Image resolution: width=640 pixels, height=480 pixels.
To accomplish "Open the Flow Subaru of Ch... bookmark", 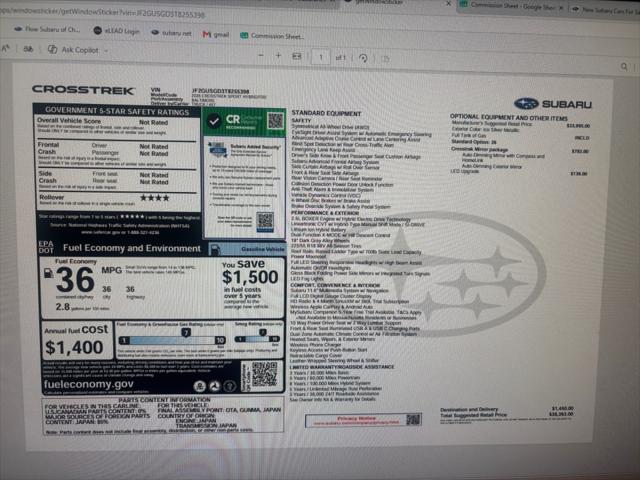I will click(x=47, y=29).
